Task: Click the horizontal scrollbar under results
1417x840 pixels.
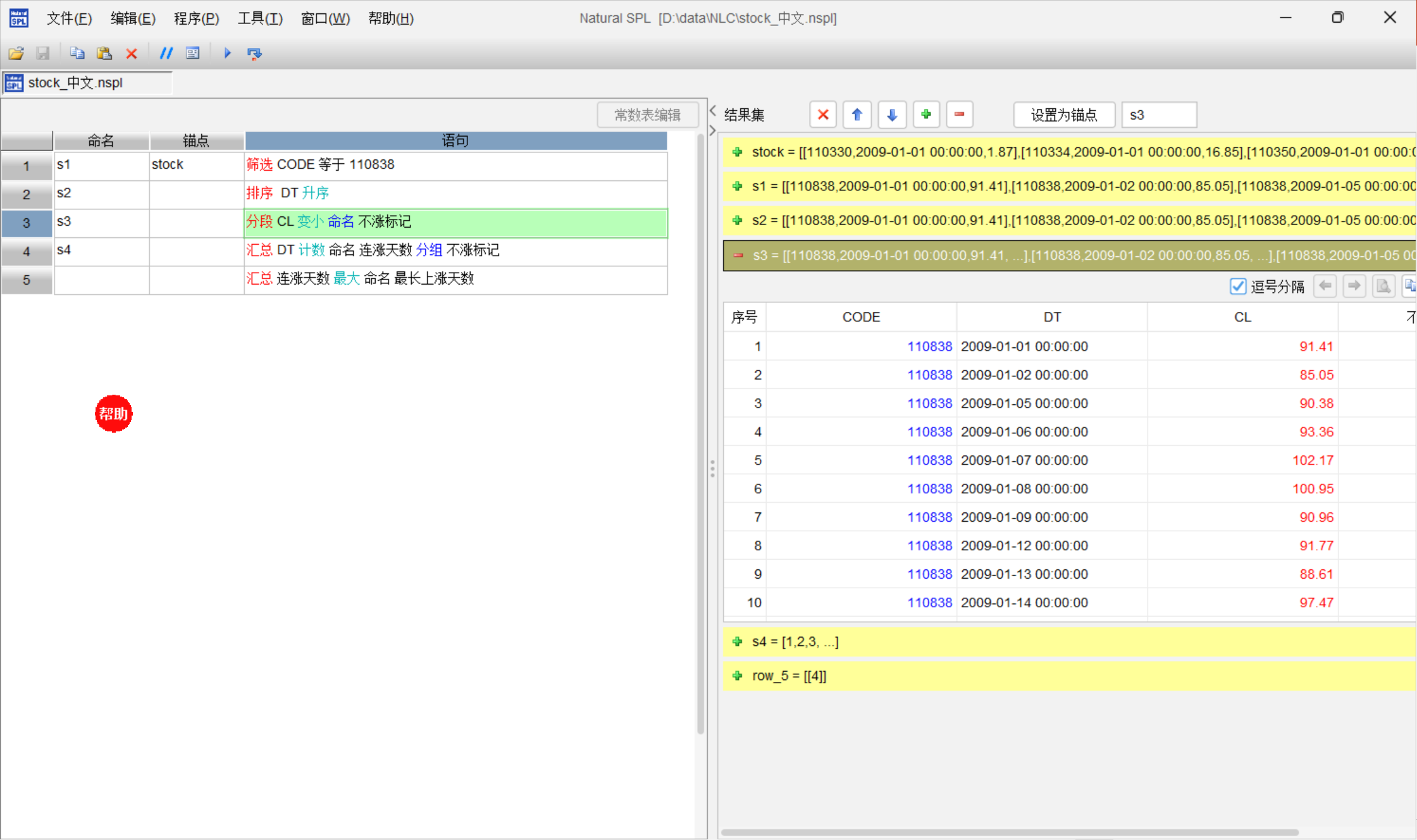Action: point(1010,832)
